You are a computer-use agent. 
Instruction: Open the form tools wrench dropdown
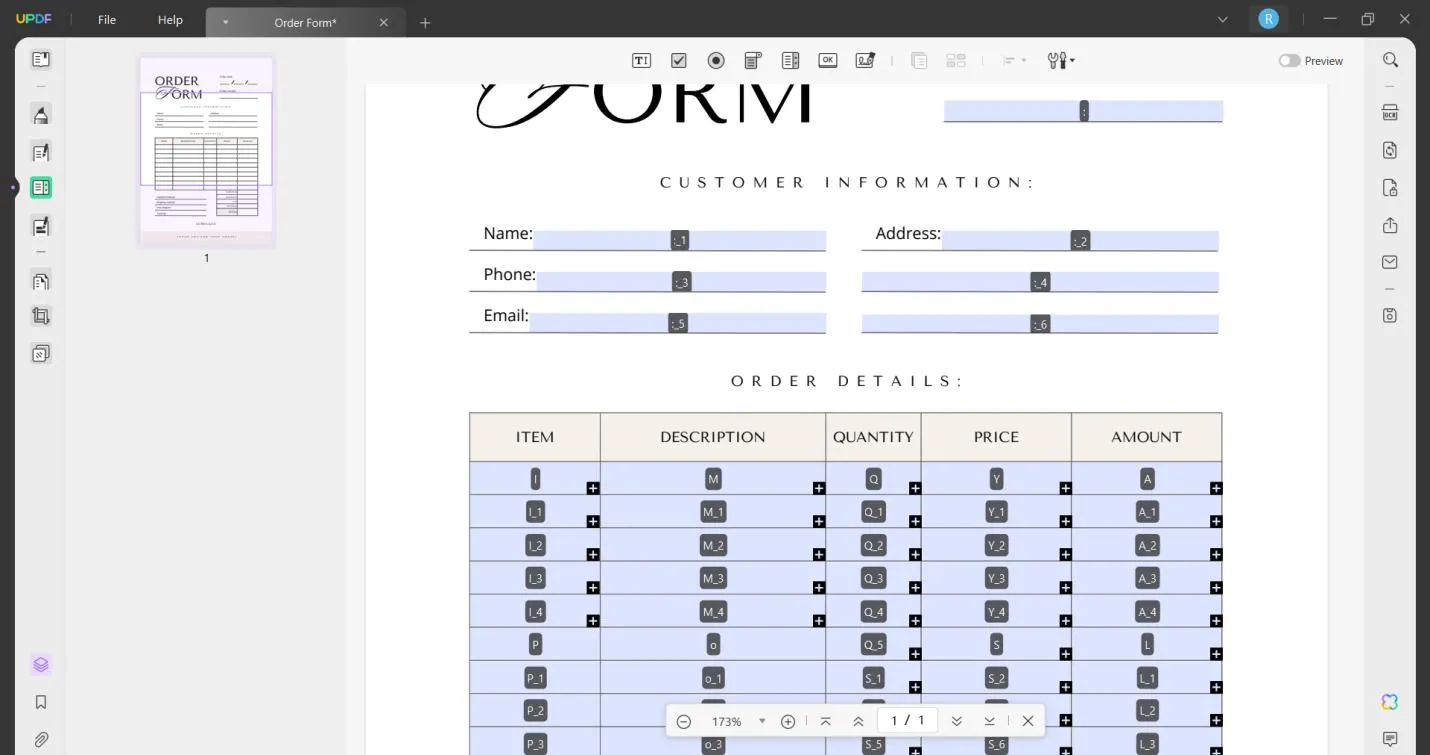1061,61
